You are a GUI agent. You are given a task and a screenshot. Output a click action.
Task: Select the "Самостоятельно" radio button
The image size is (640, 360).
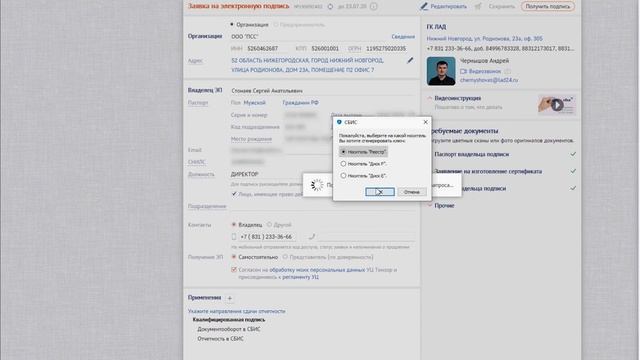click(234, 257)
